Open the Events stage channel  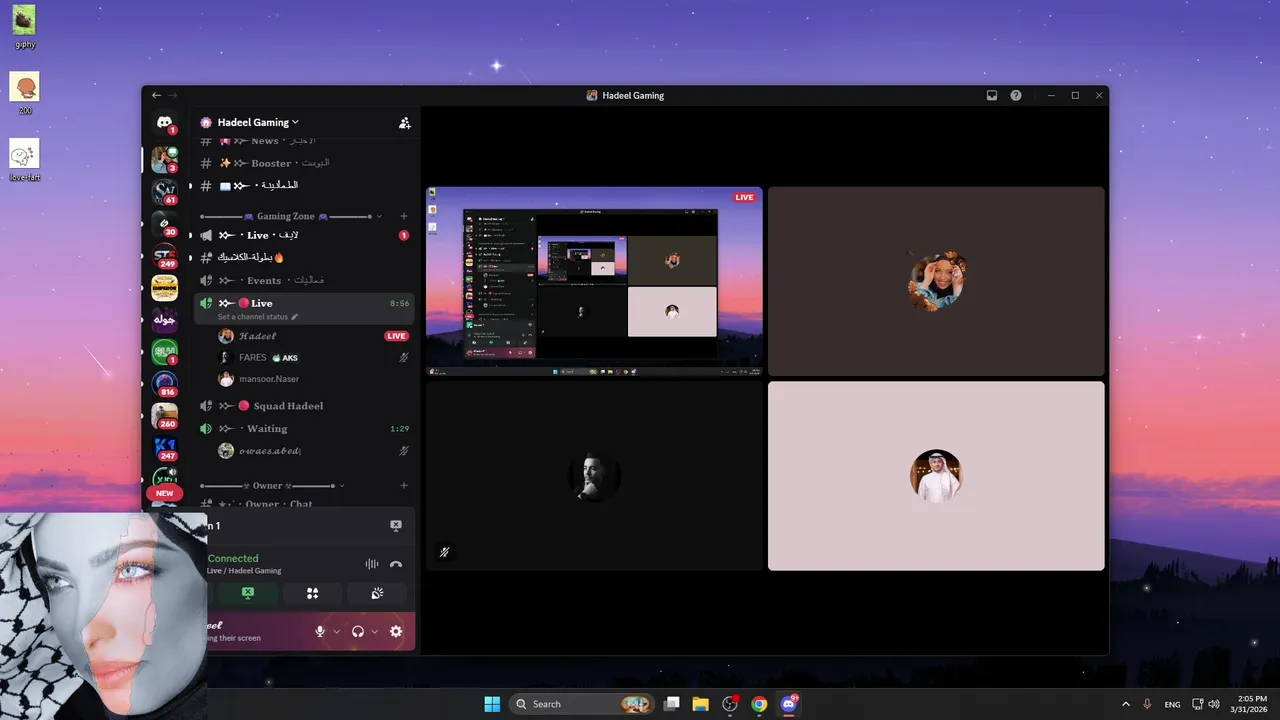(304, 280)
